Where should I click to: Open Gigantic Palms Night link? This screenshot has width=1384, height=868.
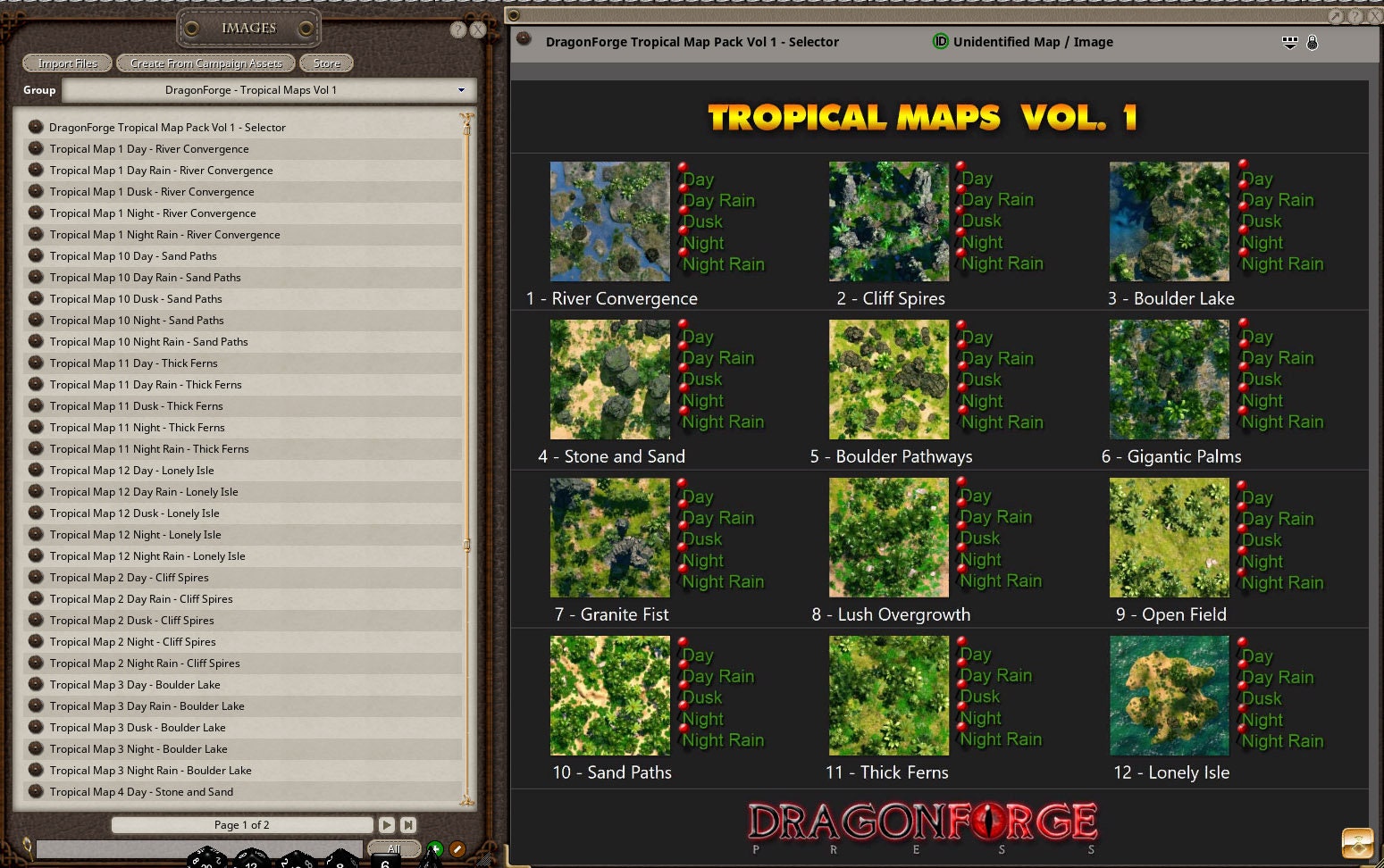1262,400
